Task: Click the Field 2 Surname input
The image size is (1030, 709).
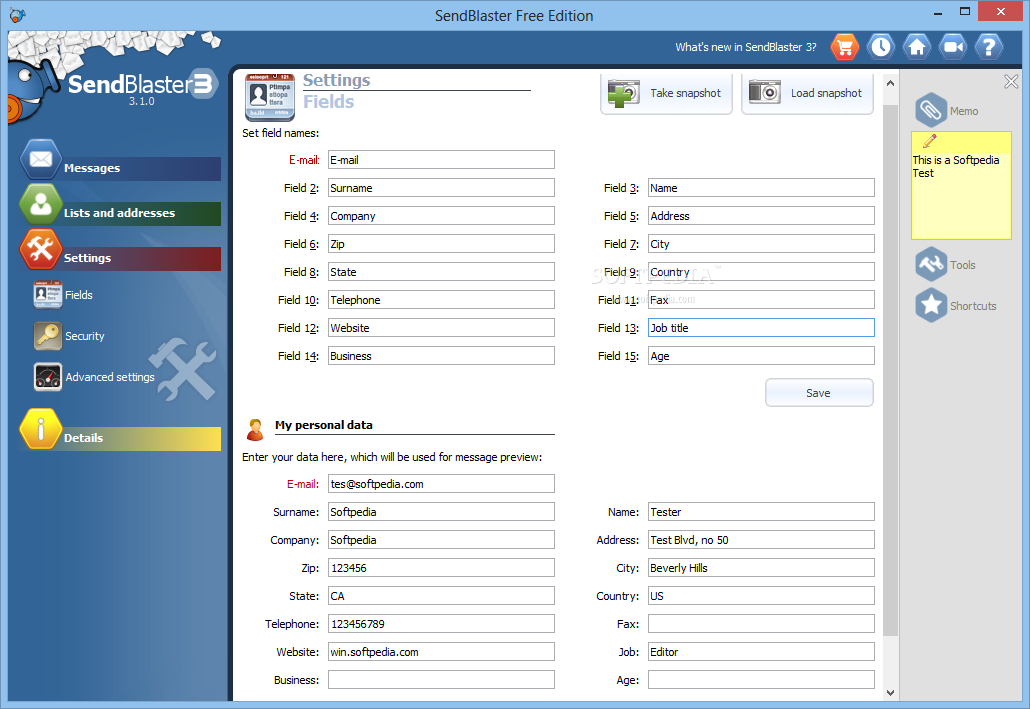Action: (x=441, y=188)
